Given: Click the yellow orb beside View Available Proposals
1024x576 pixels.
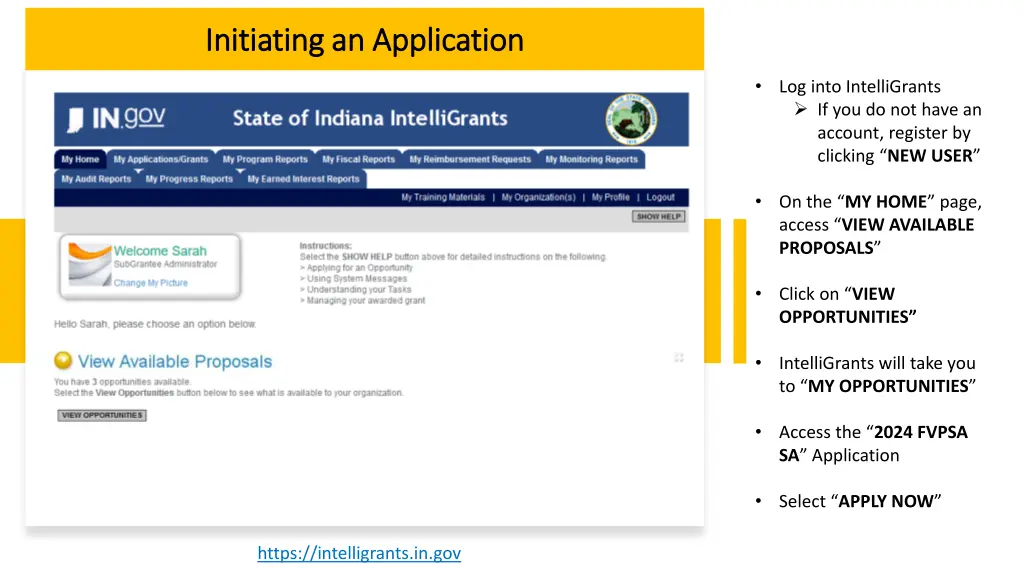Looking at the screenshot, I should tap(63, 360).
